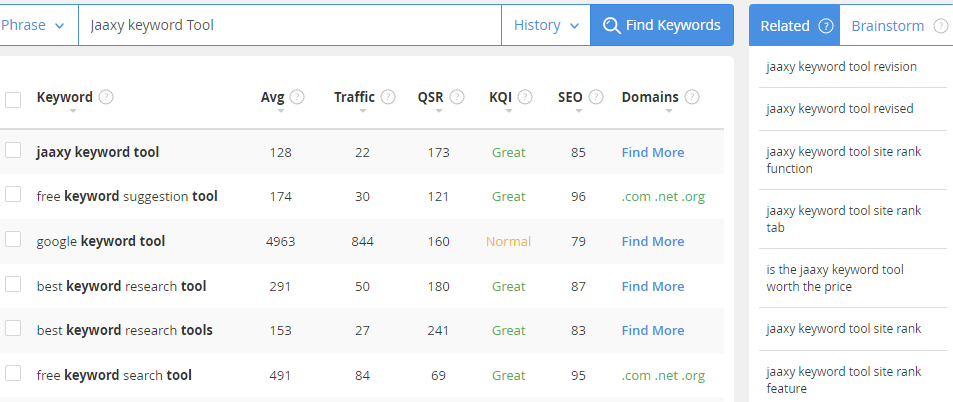Open the History dropdown
953x402 pixels.
click(x=546, y=25)
